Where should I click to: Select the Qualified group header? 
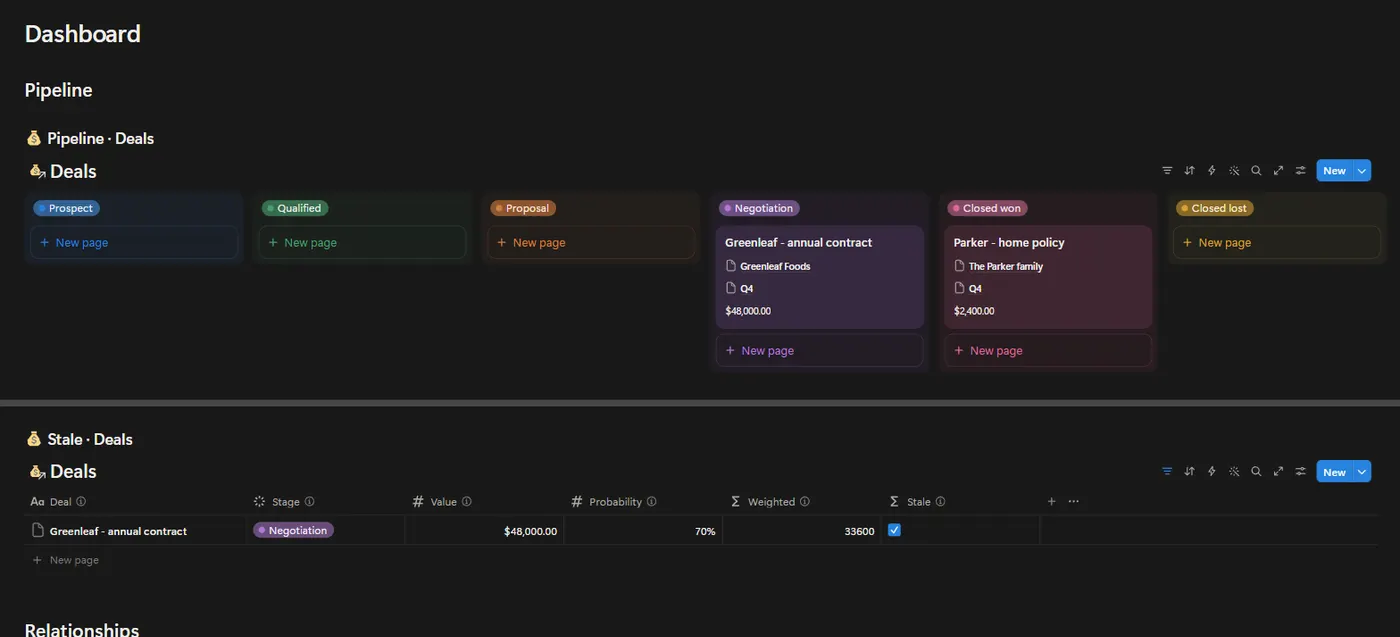point(295,208)
